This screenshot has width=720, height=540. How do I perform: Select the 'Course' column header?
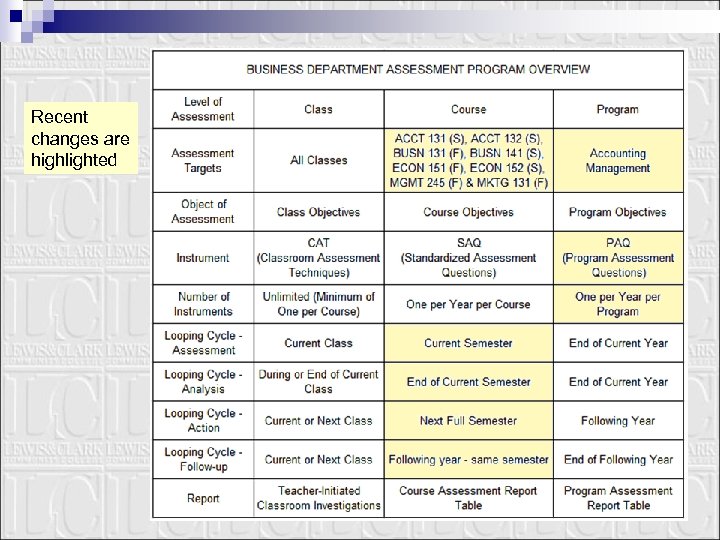[468, 109]
